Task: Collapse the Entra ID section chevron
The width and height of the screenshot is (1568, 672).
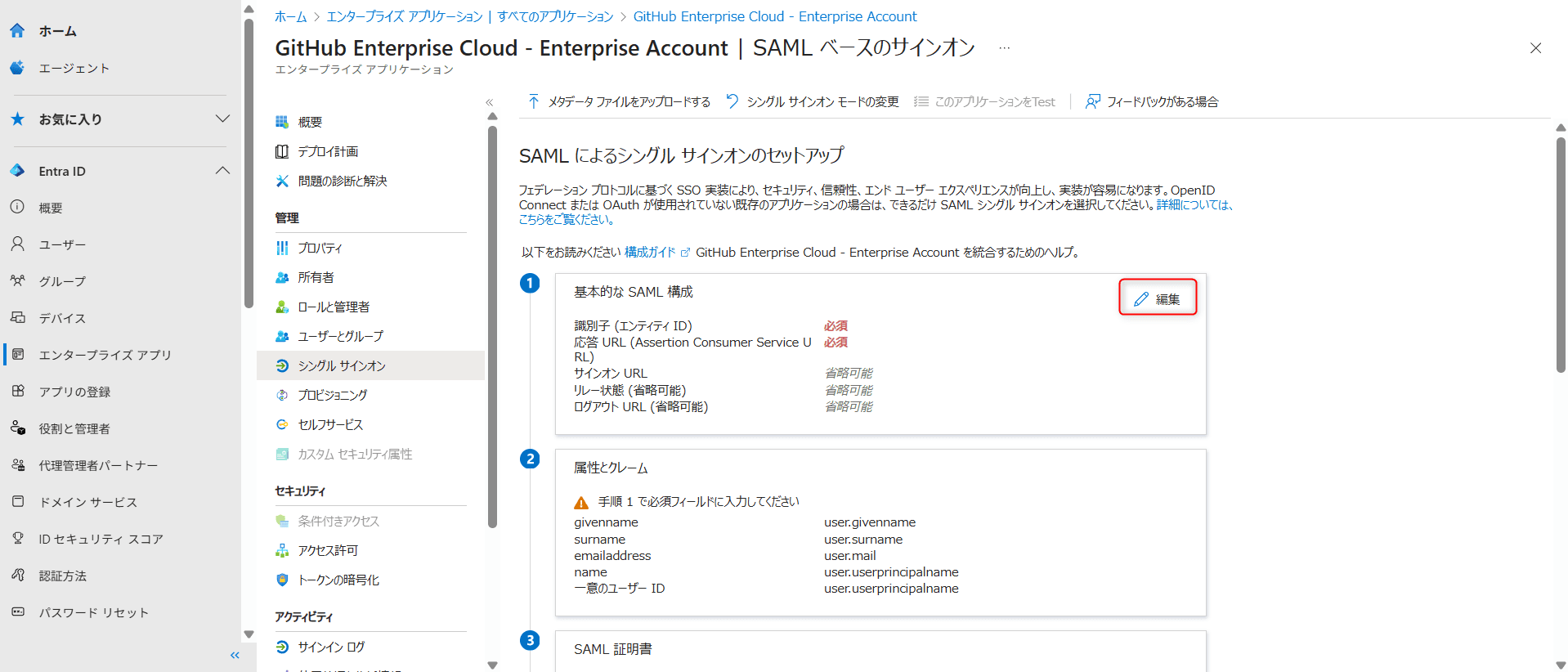Action: click(222, 171)
